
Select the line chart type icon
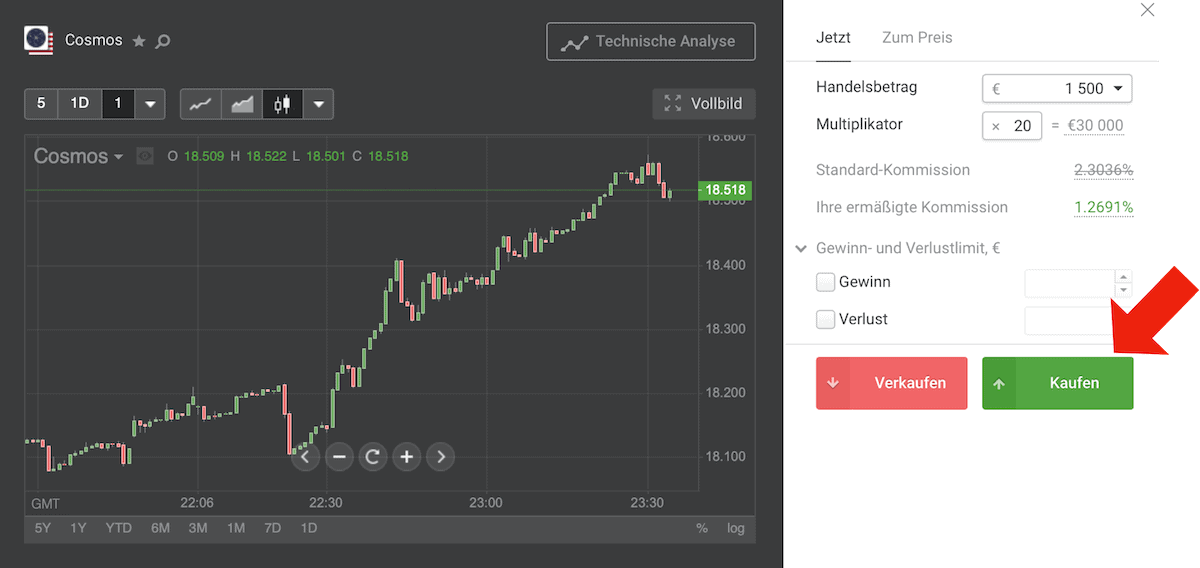pyautogui.click(x=200, y=104)
